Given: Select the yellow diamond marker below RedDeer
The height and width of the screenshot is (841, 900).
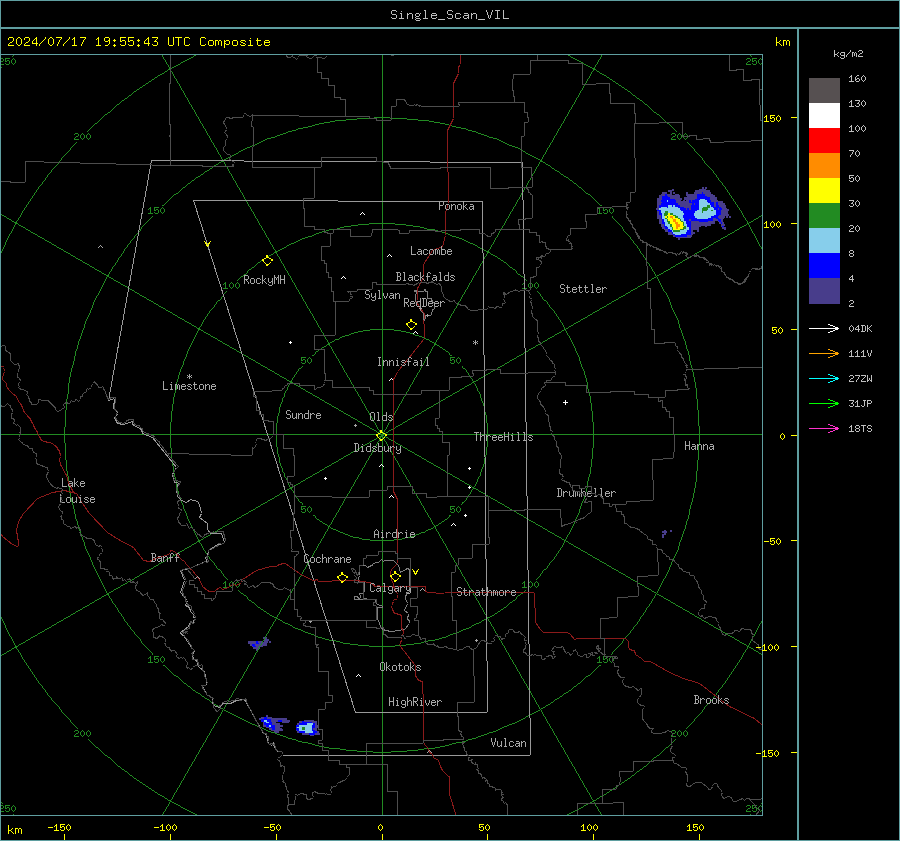Looking at the screenshot, I should (x=411, y=325).
